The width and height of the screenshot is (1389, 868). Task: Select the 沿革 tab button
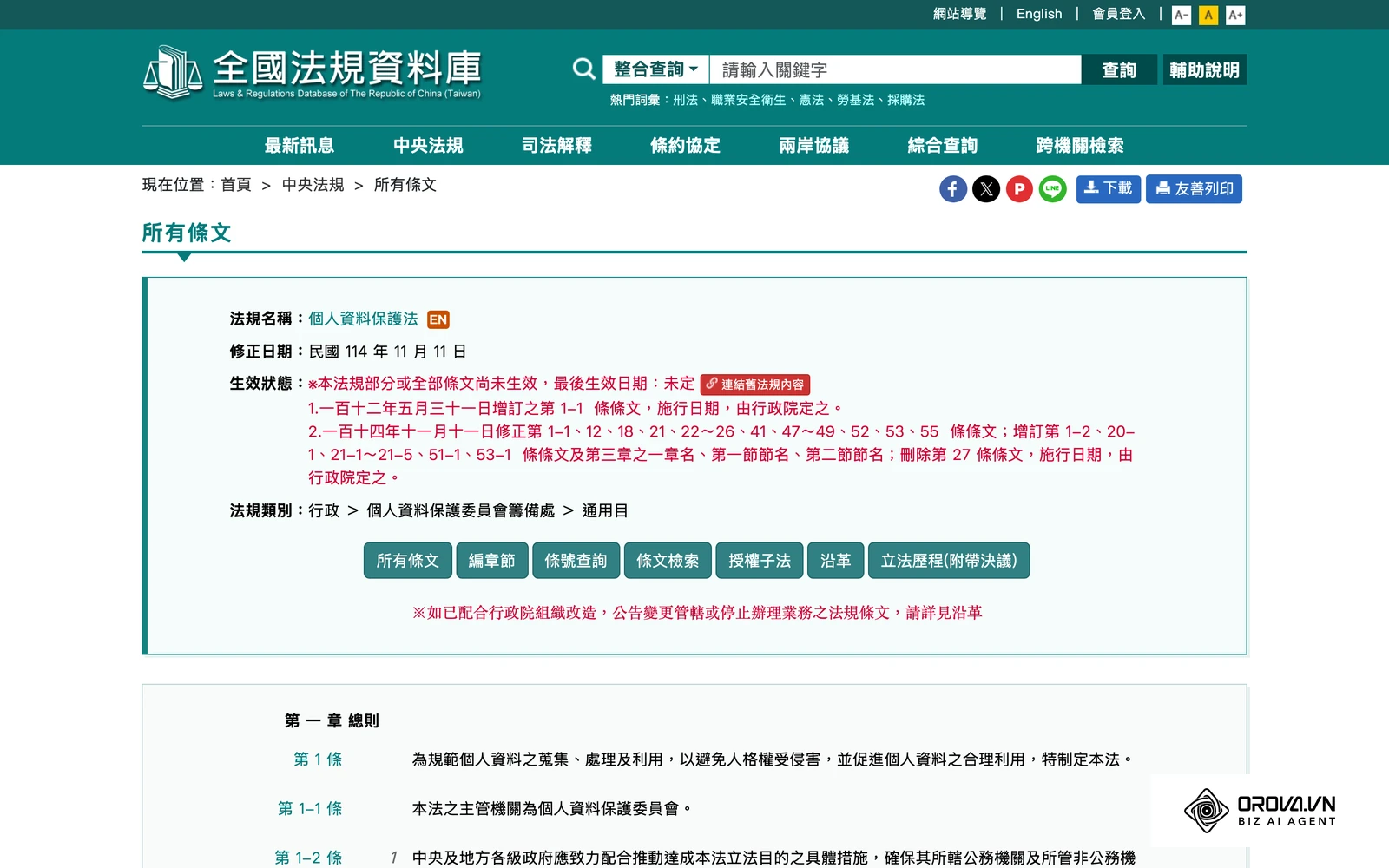[836, 561]
